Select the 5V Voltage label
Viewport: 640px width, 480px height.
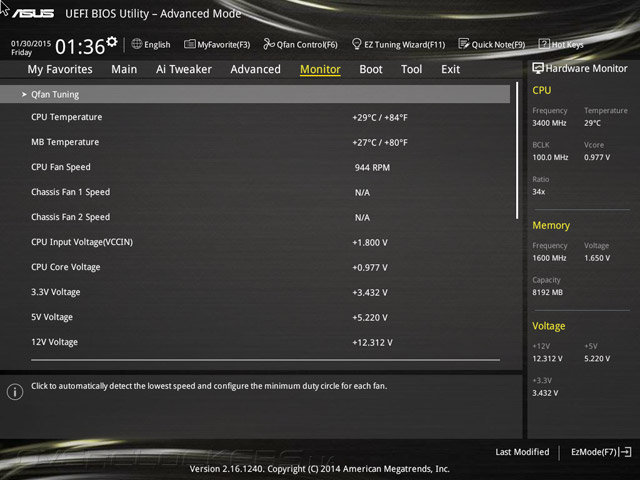[x=52, y=317]
